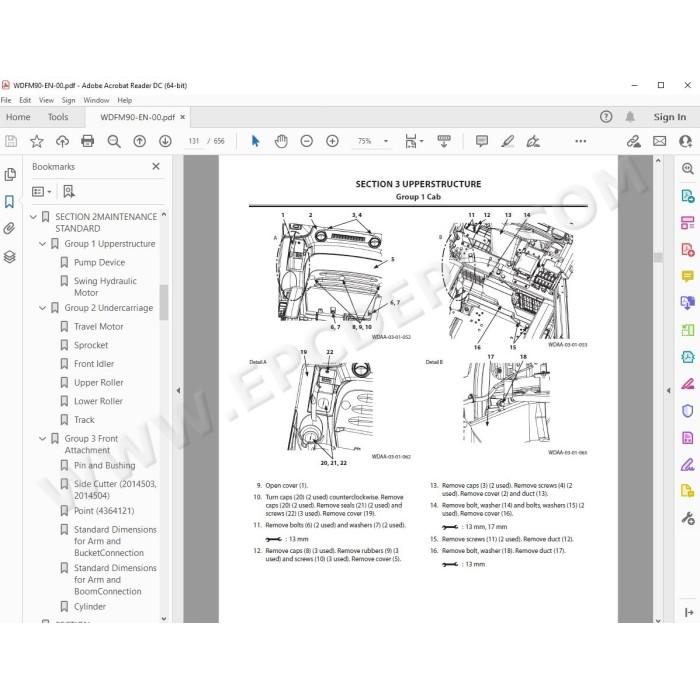Open the Window menu

[96, 100]
